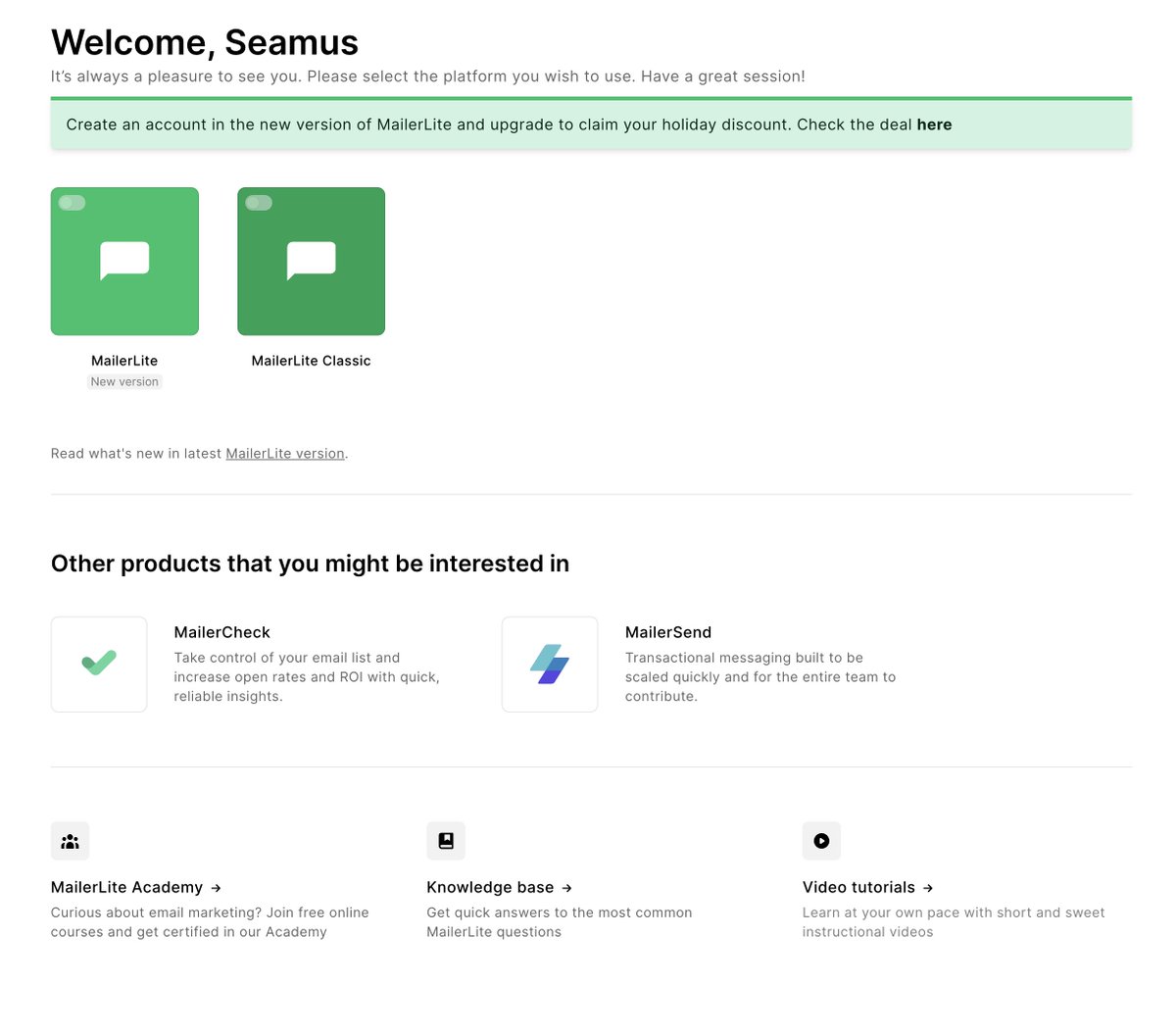Click the 'New version' badge under MailerLite
Viewport: 1176px width, 1034px height.
click(x=124, y=382)
